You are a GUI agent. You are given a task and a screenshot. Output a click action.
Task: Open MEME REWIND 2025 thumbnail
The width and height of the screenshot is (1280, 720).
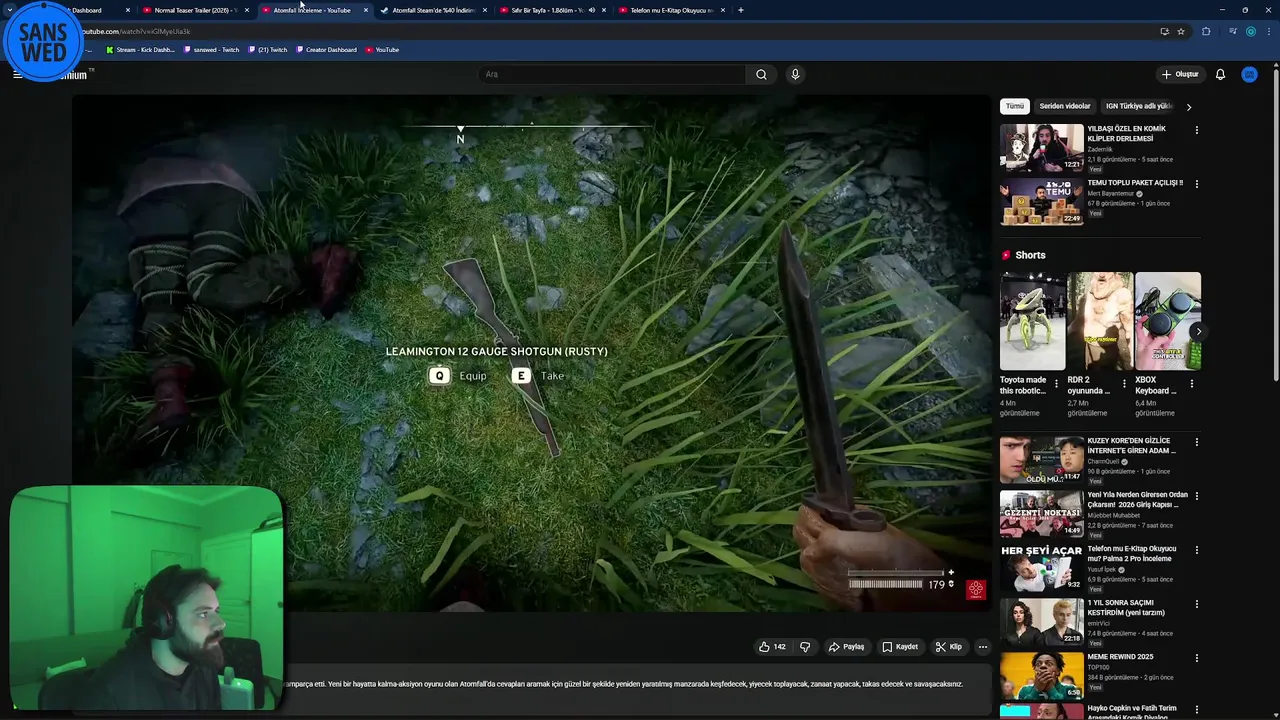click(1041, 676)
